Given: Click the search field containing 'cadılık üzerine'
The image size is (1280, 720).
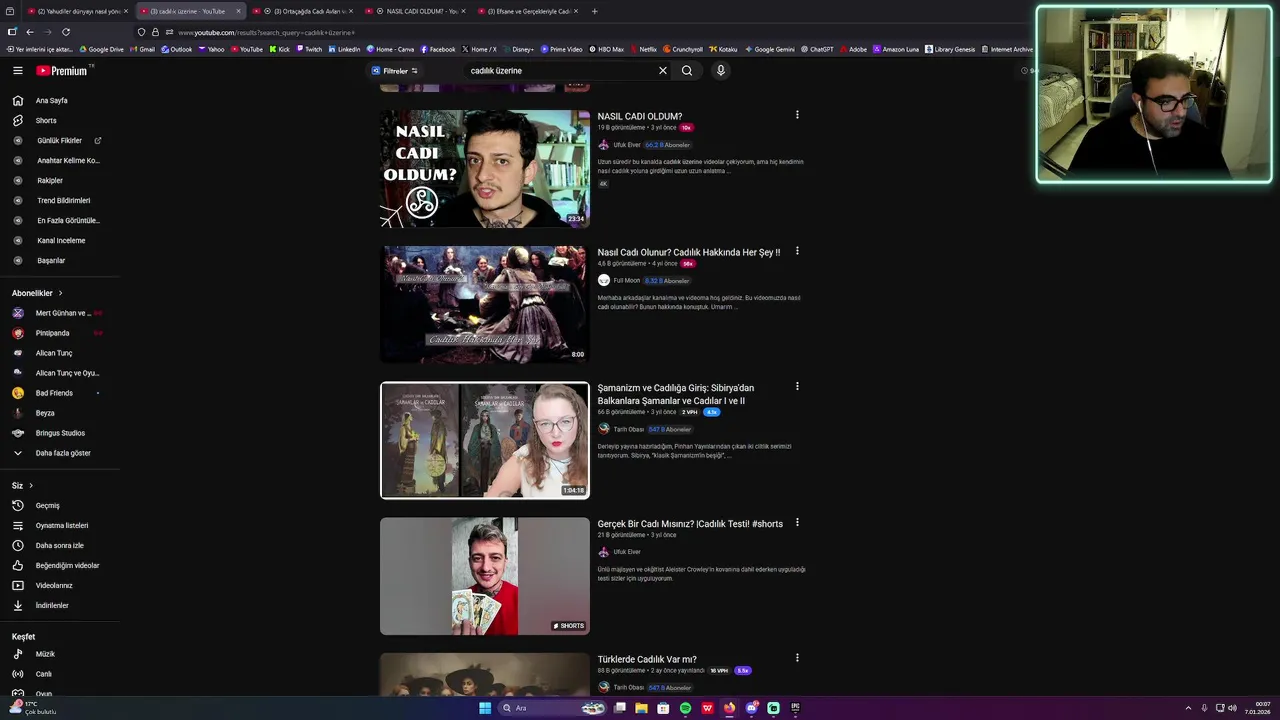Looking at the screenshot, I should 560,71.
